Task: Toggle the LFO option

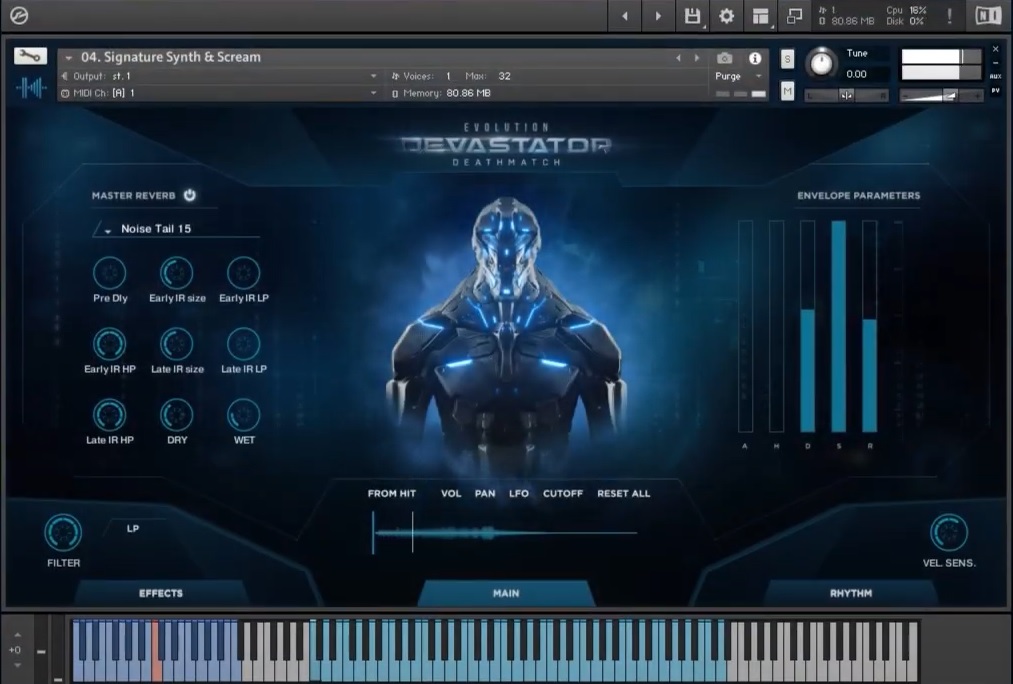Action: point(519,493)
